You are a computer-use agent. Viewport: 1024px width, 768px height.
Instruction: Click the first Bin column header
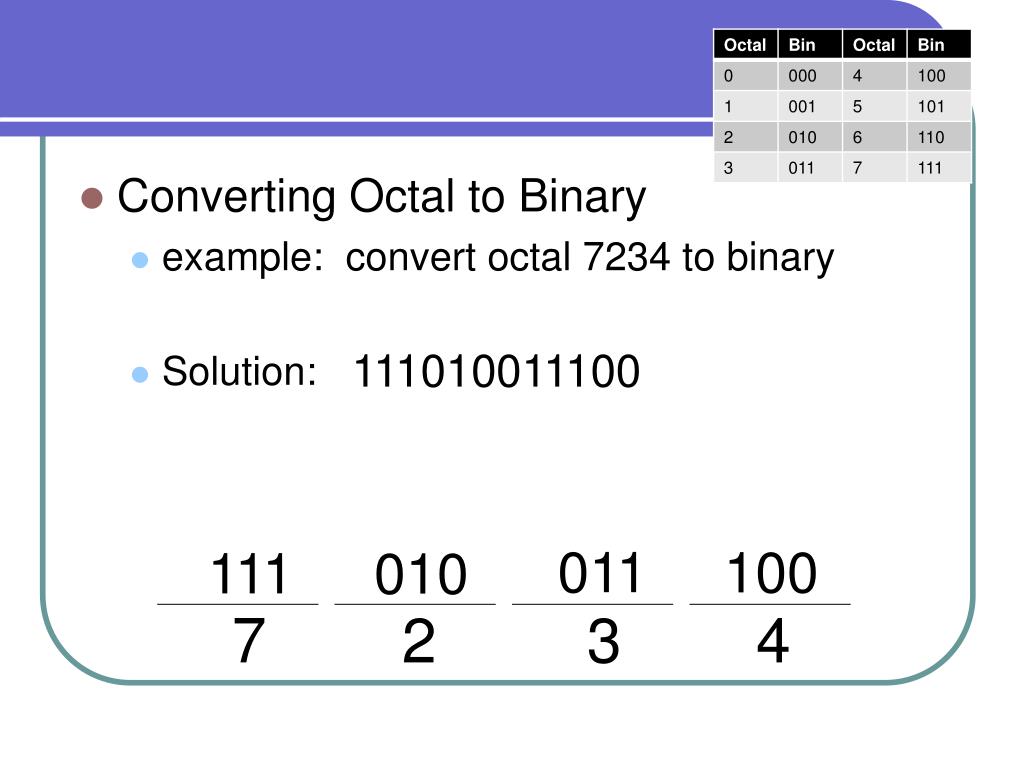pos(810,45)
